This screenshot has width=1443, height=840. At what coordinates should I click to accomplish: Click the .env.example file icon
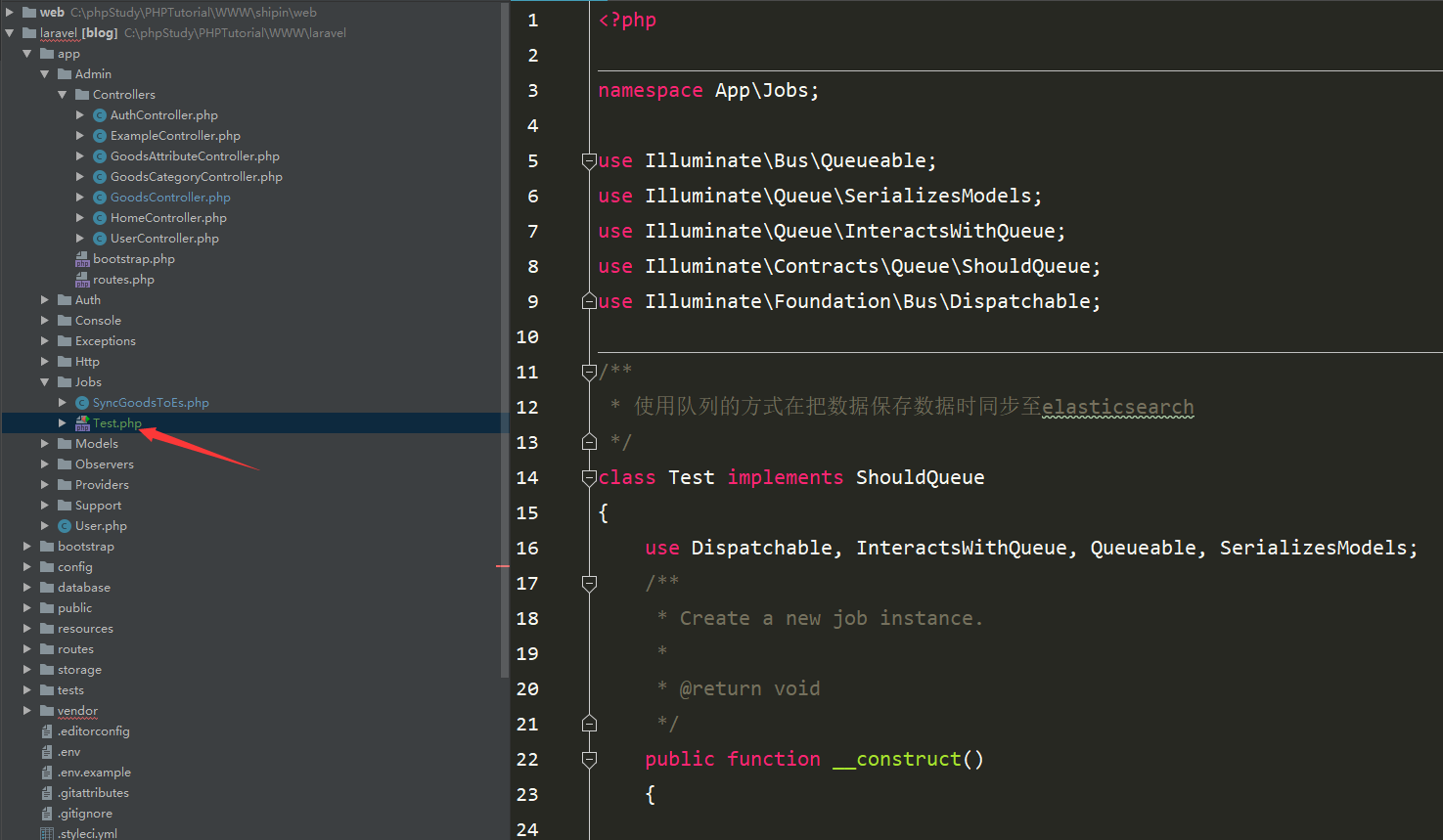pos(47,773)
